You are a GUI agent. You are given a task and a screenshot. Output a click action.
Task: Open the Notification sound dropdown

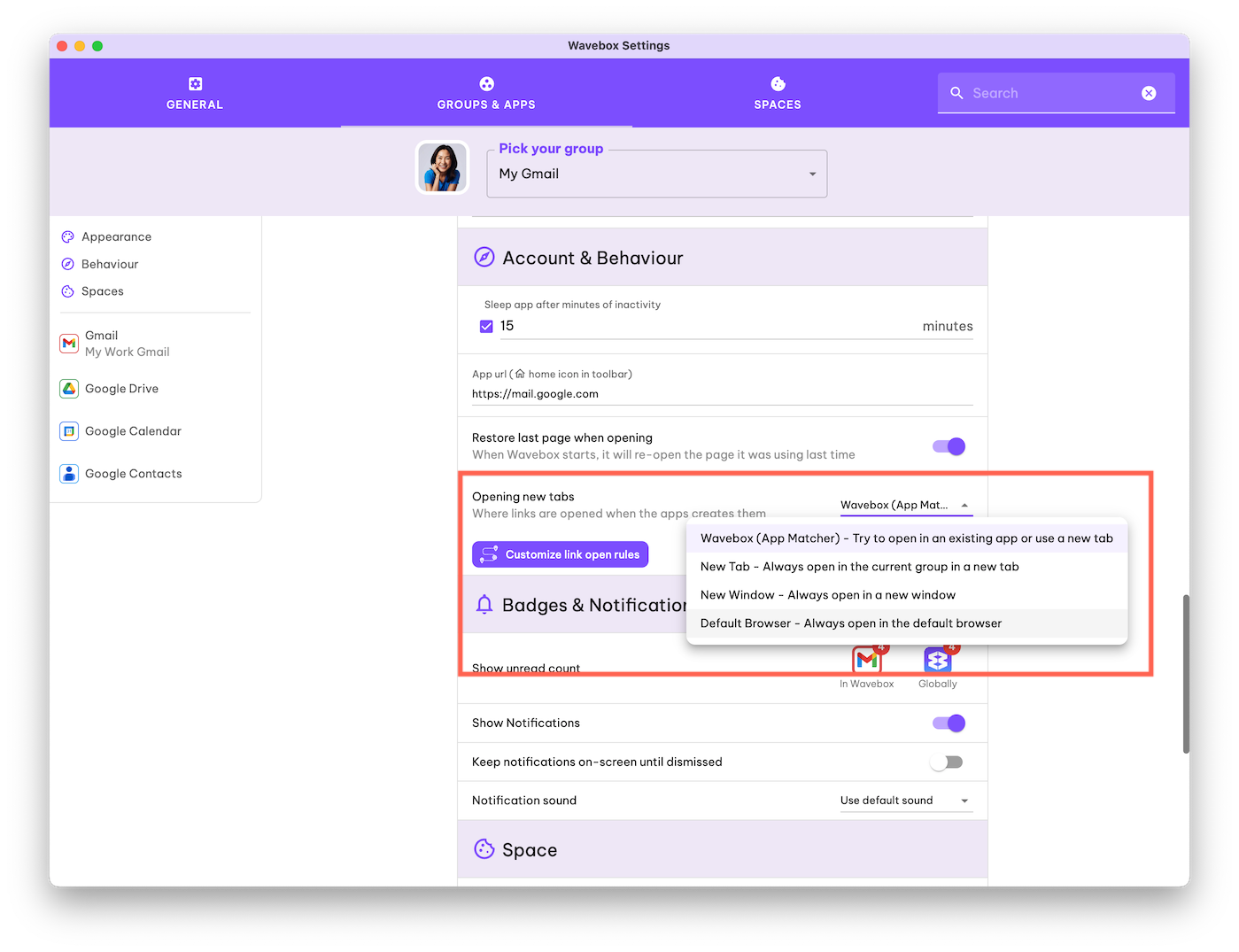[x=905, y=801]
